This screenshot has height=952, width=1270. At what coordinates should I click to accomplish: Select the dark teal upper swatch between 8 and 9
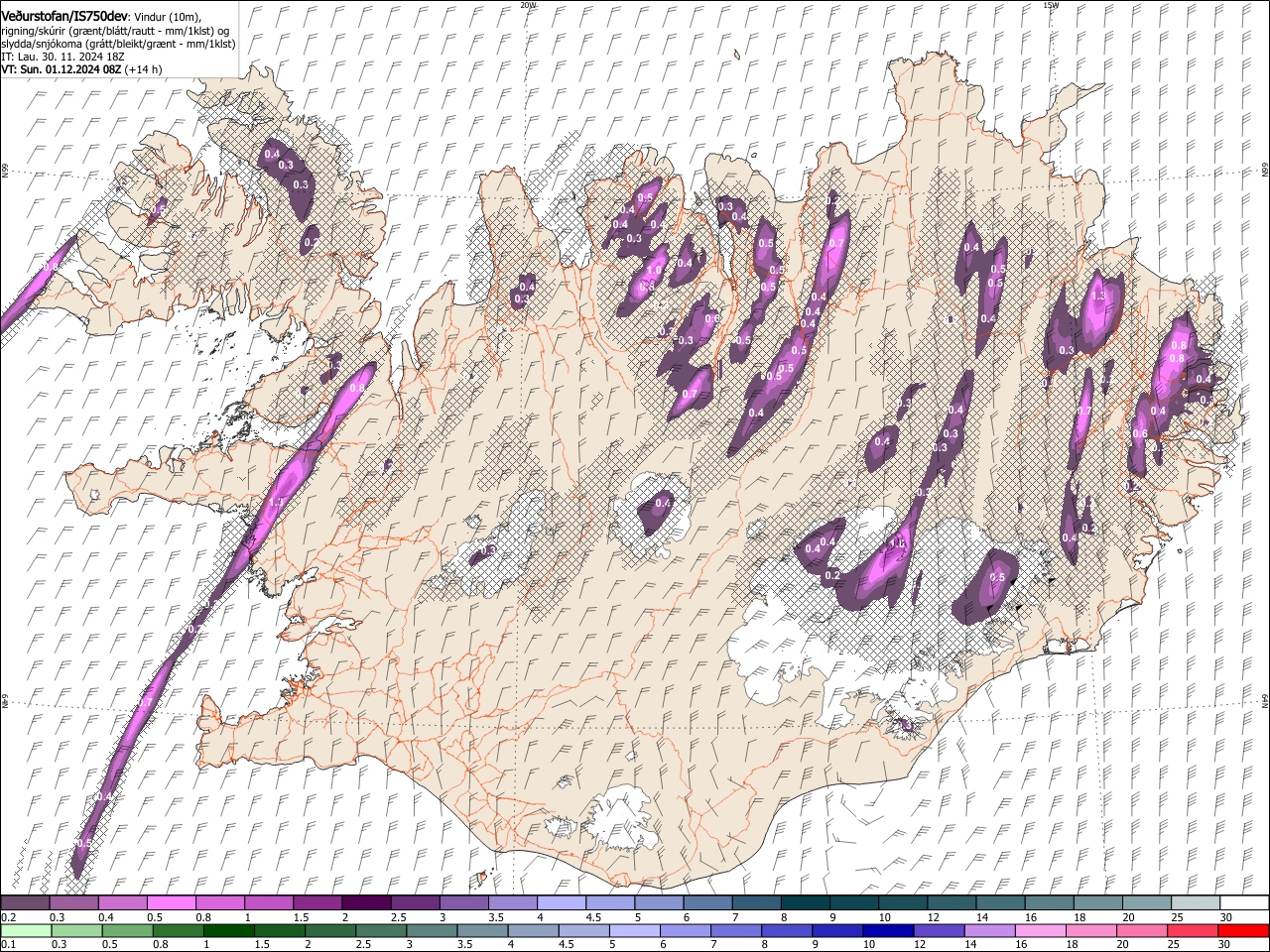tap(805, 902)
